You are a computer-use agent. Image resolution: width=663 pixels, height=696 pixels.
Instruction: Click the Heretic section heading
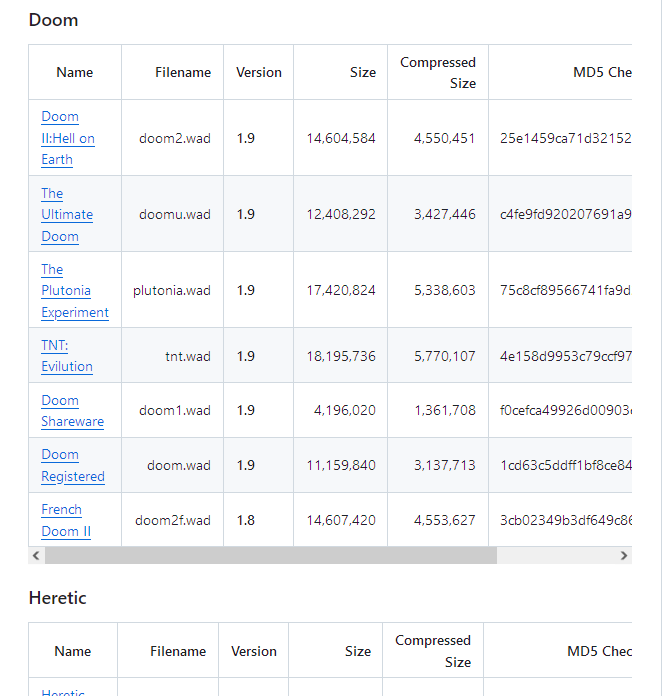[x=58, y=598]
